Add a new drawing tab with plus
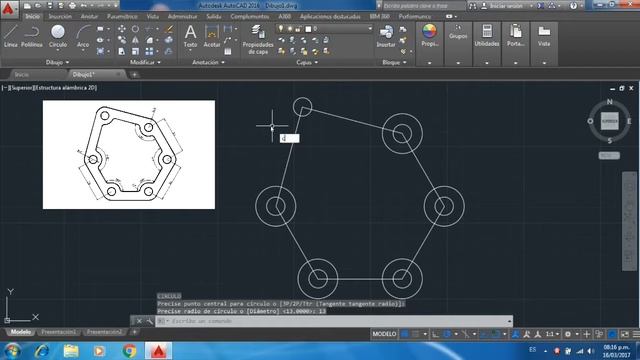 [134, 75]
